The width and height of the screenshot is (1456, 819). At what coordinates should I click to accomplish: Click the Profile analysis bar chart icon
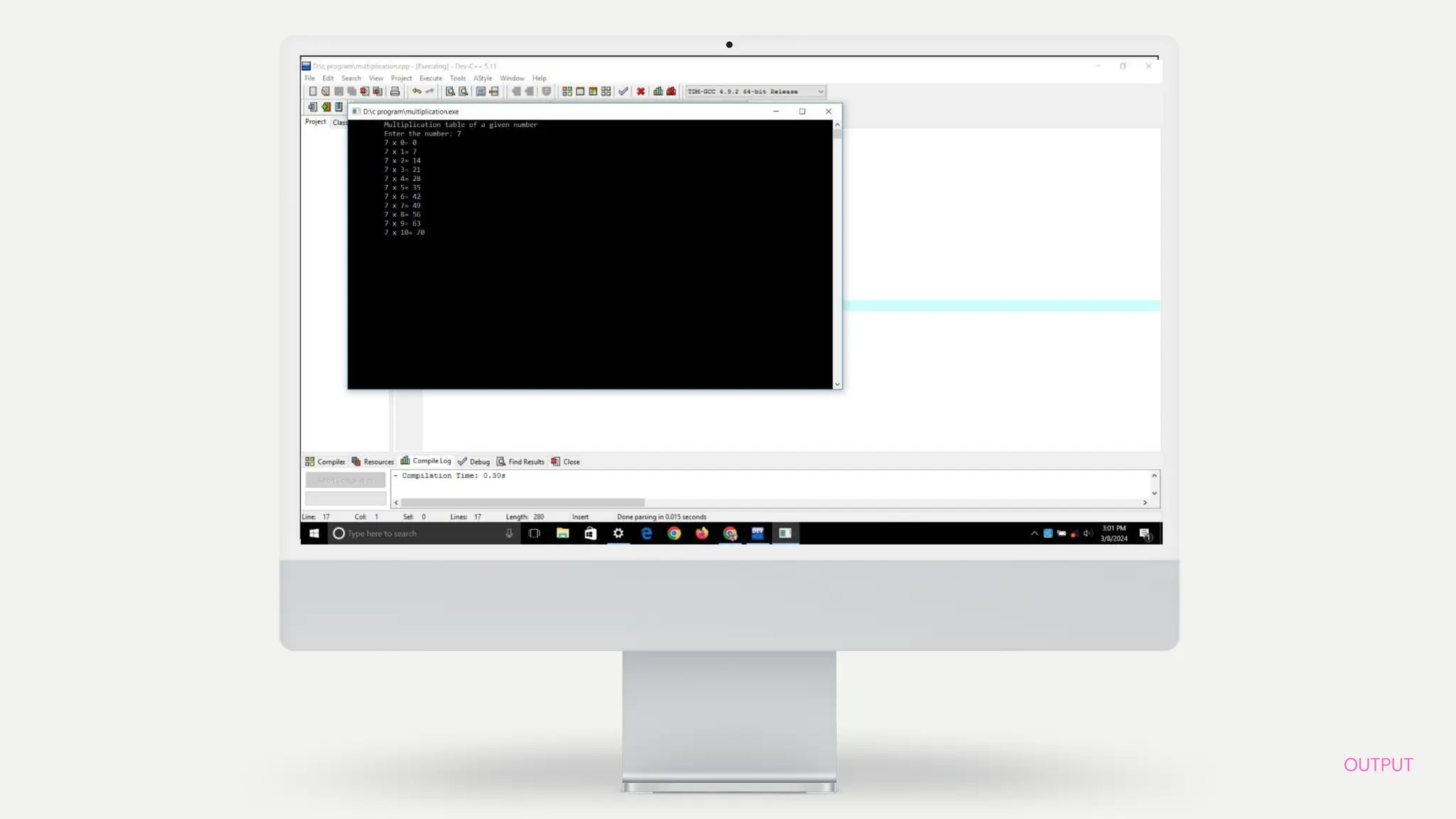(x=658, y=92)
